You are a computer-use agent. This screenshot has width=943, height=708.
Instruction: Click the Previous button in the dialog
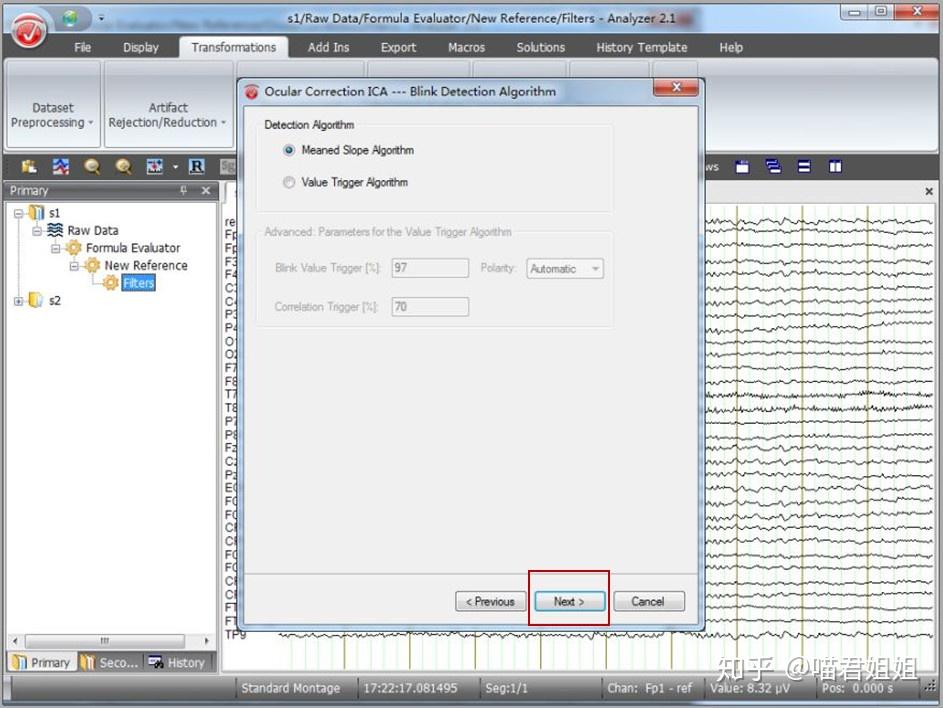point(491,602)
